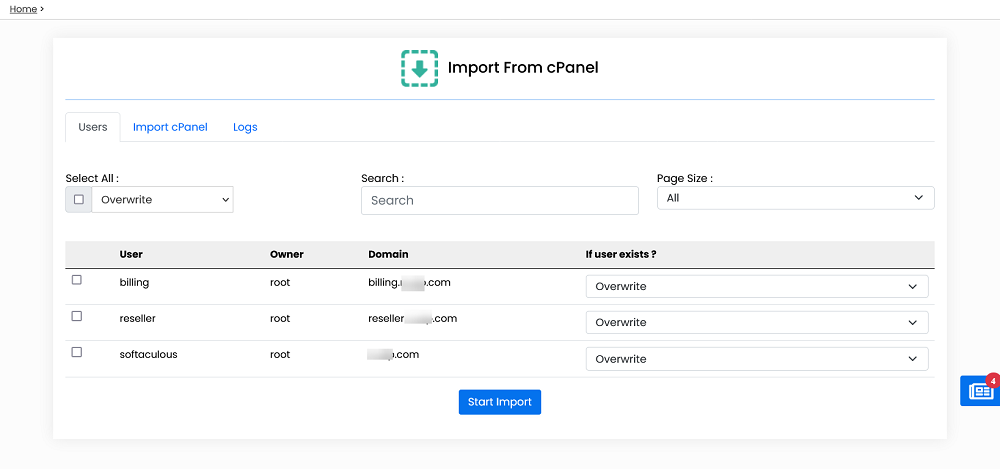
Task: Tick the Select All checkbox
Action: click(x=79, y=199)
